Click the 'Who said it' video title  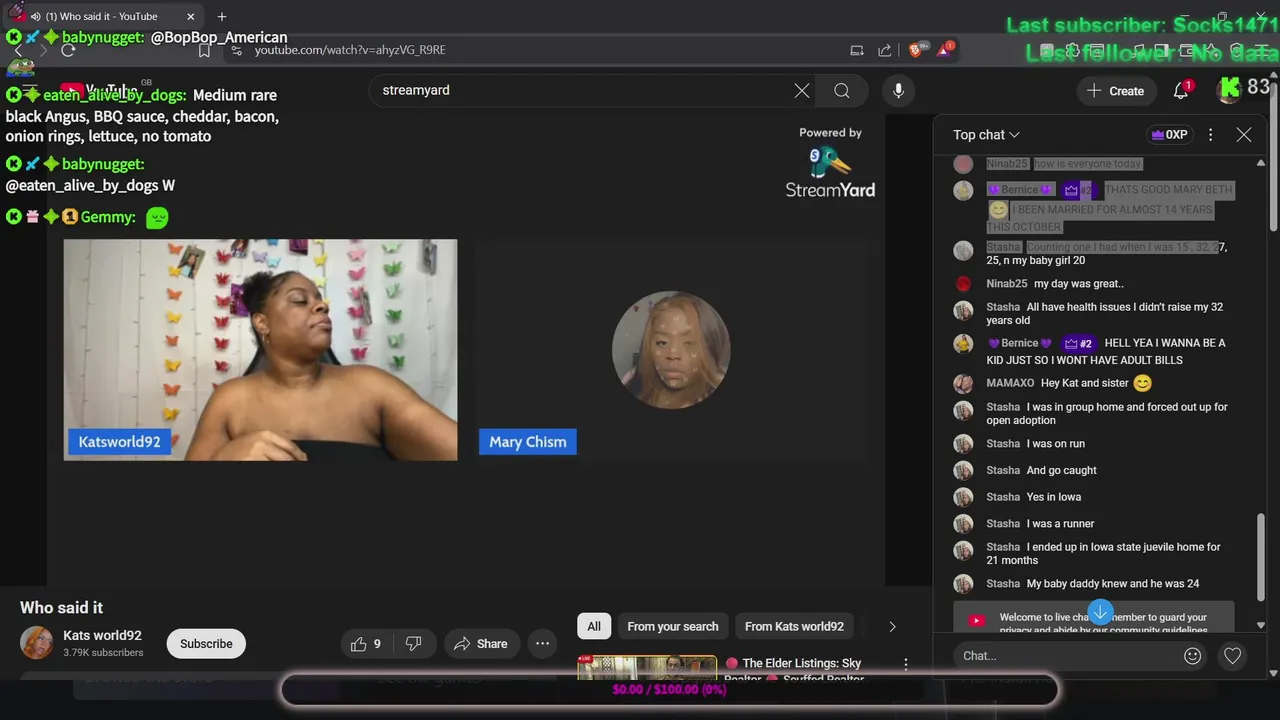[x=61, y=608]
